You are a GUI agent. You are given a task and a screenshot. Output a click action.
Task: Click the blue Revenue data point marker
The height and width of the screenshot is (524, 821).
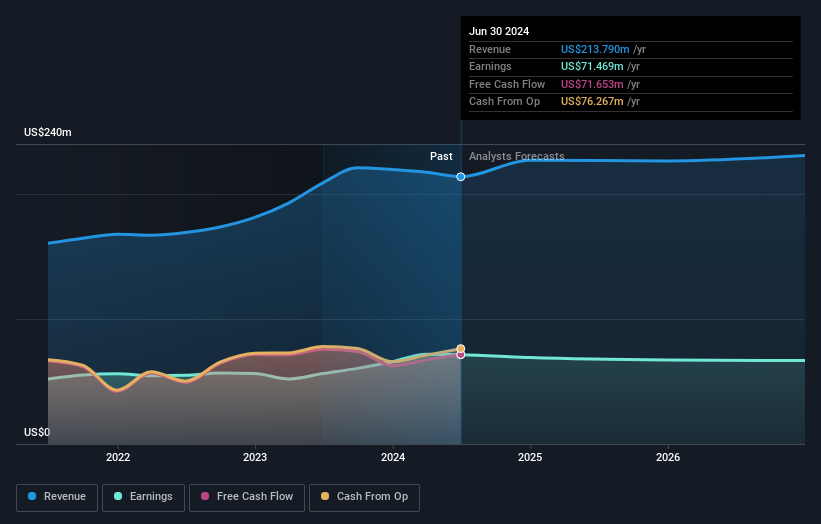[x=461, y=177]
